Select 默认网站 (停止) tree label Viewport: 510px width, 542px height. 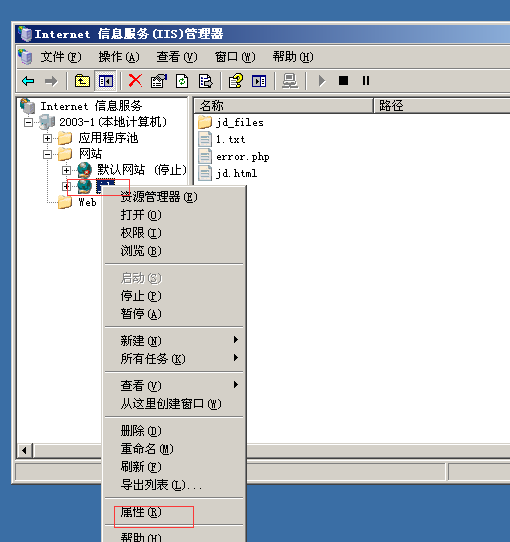tap(142, 170)
